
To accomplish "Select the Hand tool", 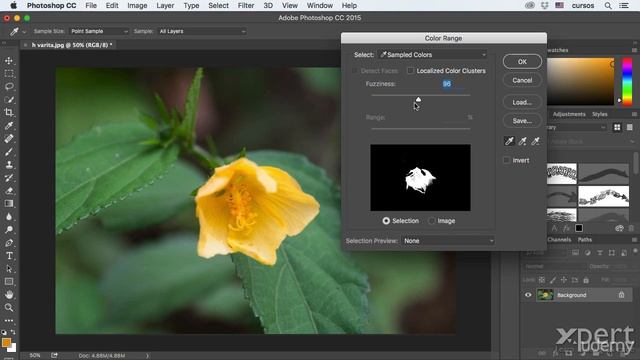I will [x=9, y=294].
